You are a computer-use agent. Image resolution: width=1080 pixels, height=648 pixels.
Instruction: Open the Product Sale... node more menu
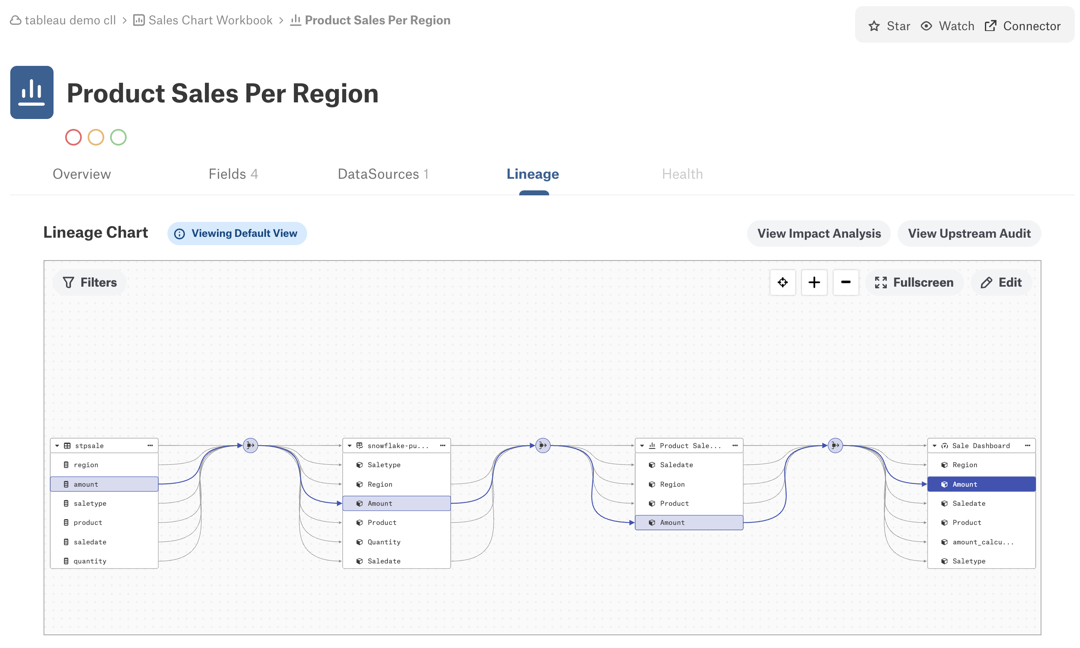coord(735,446)
